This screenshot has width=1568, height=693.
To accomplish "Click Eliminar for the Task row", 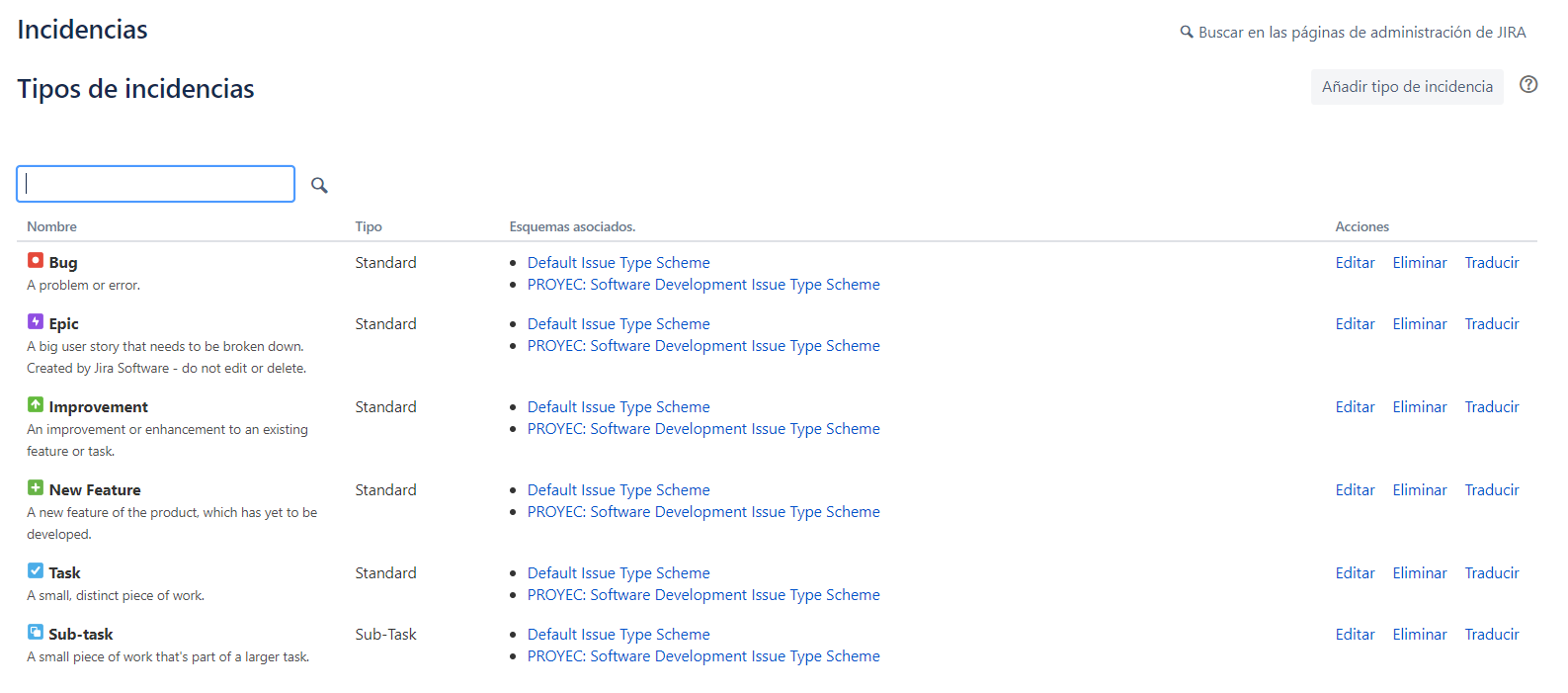I will 1420,573.
